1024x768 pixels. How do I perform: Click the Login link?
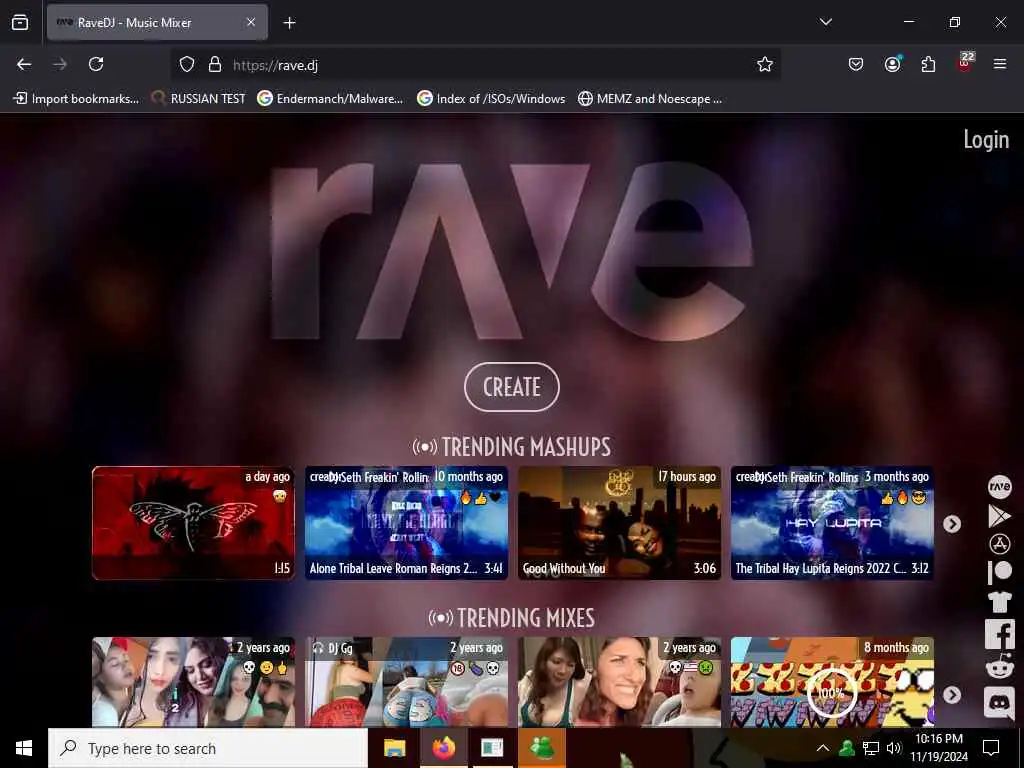[x=986, y=139]
